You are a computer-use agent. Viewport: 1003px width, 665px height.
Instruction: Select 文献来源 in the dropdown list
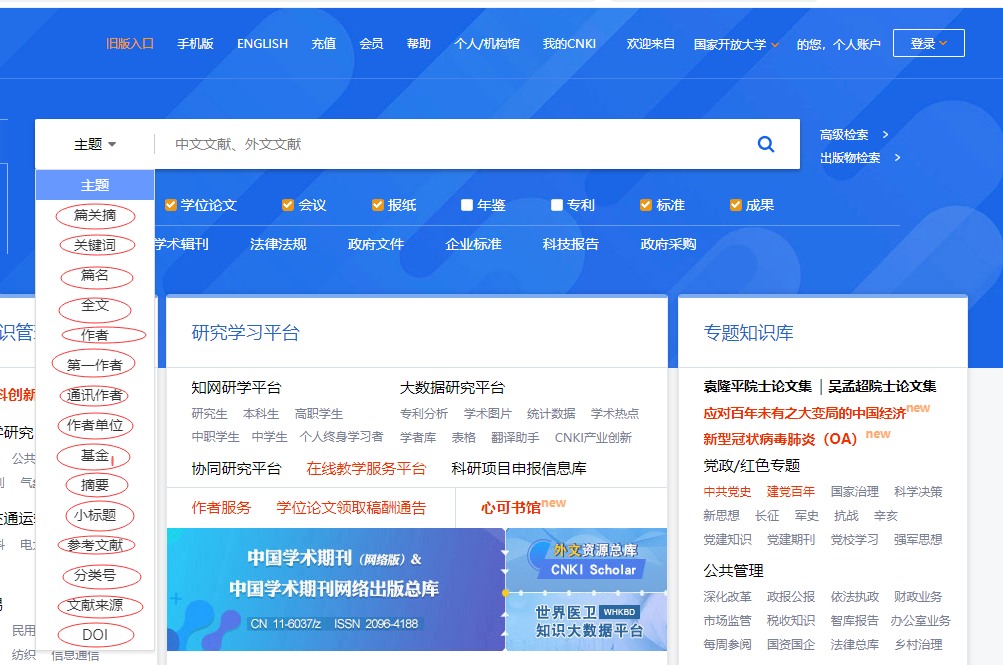[x=95, y=605]
